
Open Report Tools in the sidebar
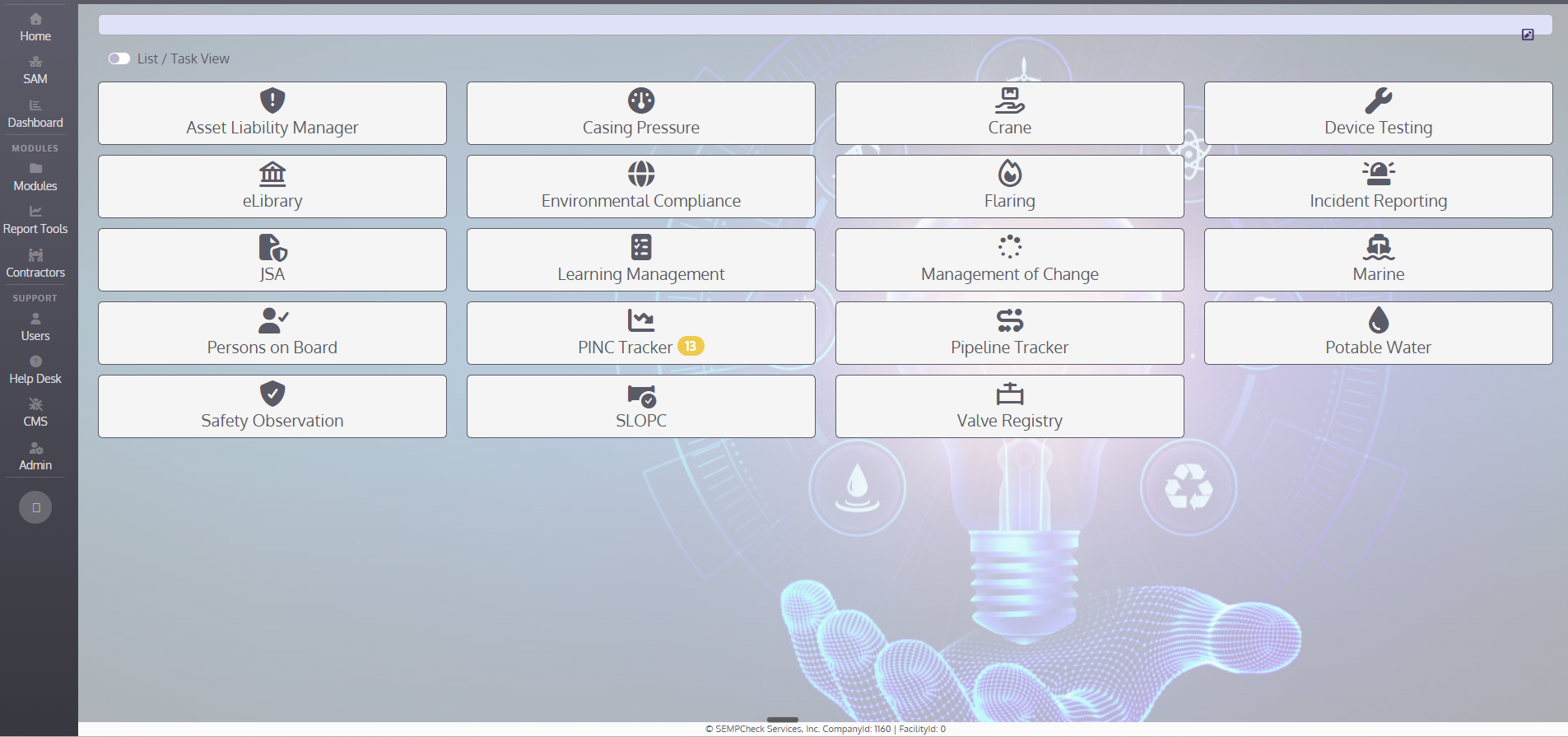coord(35,221)
